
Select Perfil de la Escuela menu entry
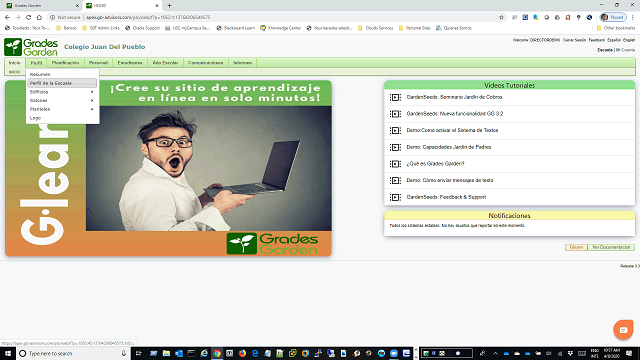pos(62,83)
